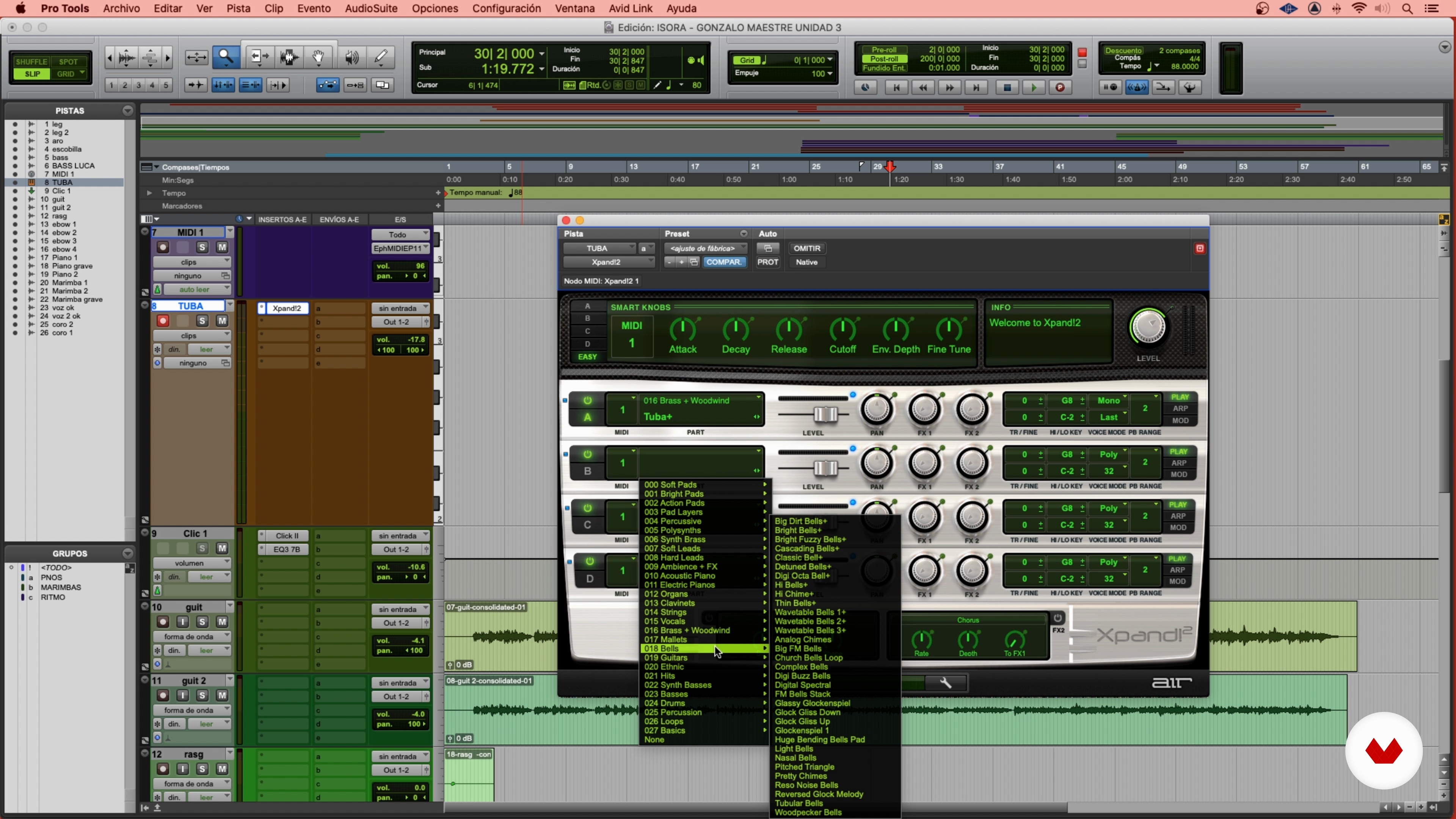The width and height of the screenshot is (1456, 819).
Task: Toggle part A power button in Xpand!2
Action: point(587,400)
